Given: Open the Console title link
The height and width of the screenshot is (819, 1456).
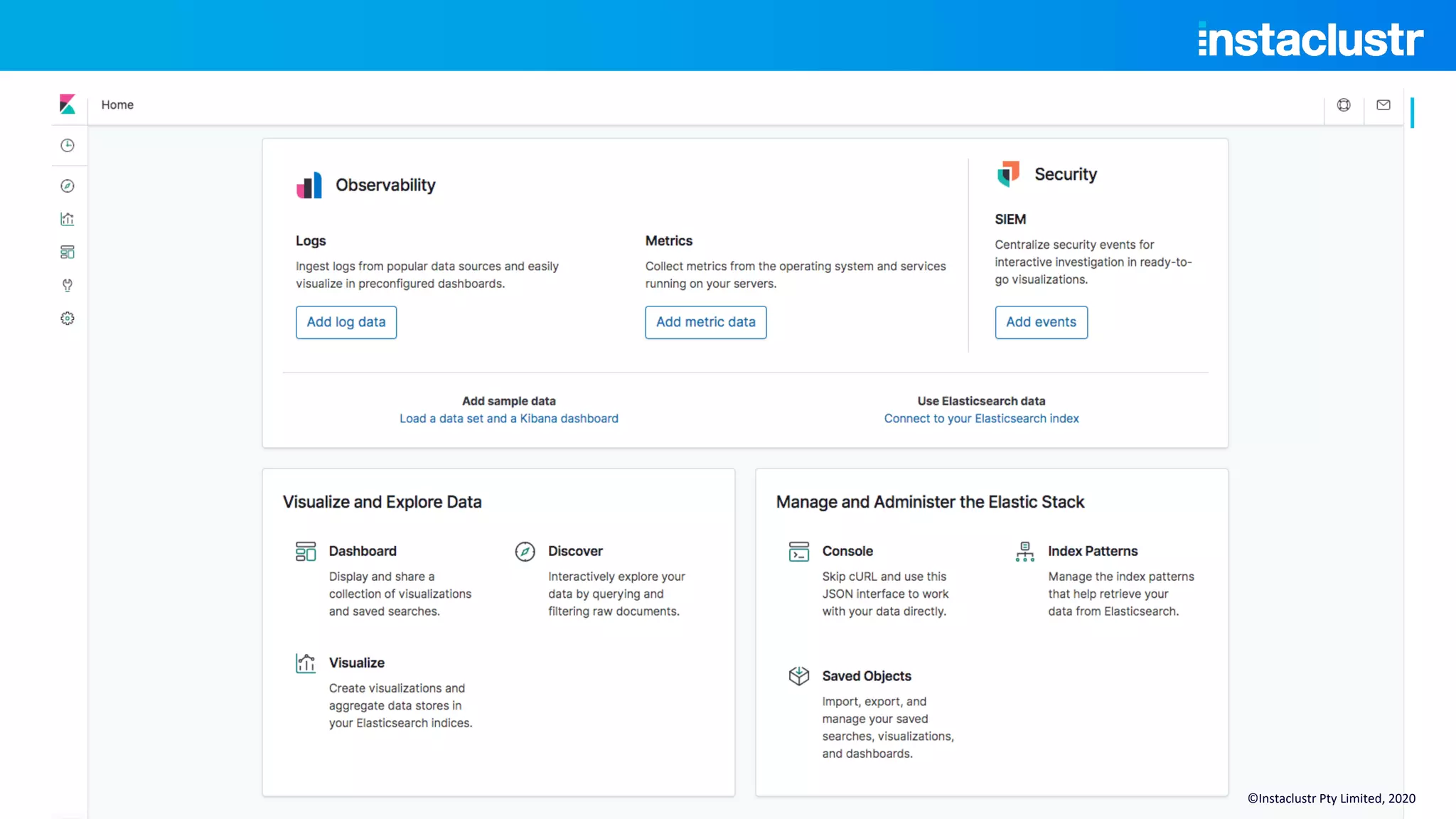Looking at the screenshot, I should click(847, 551).
